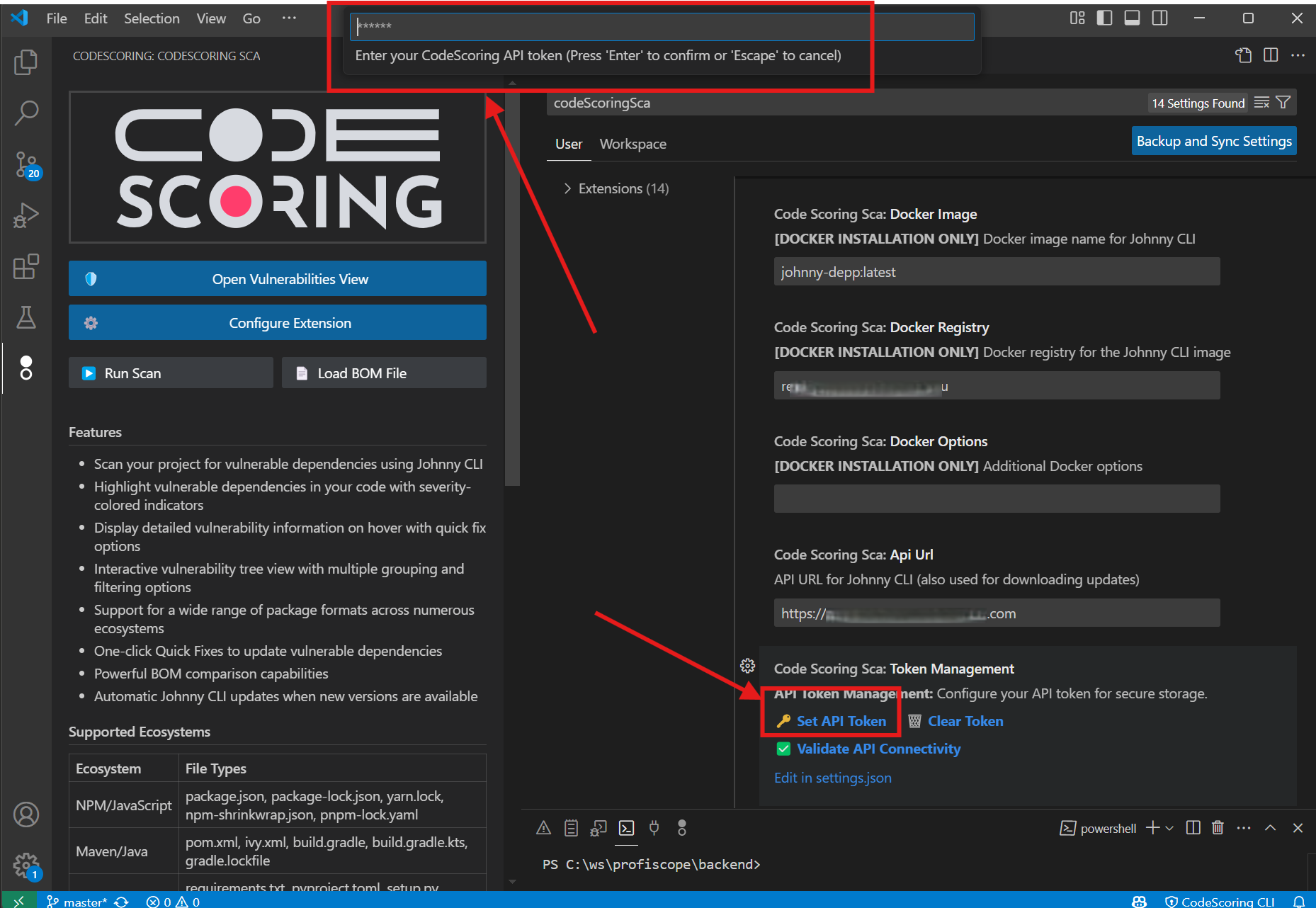1316x908 pixels.
Task: Toggle the secondary side bar visibility
Action: pyautogui.click(x=1159, y=18)
